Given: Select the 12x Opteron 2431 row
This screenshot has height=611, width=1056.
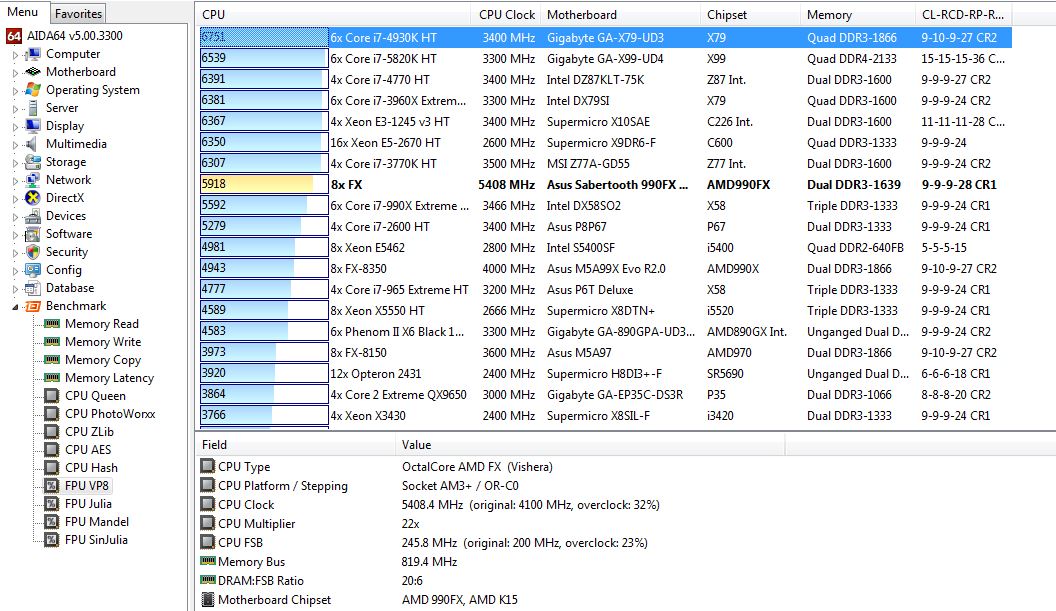Looking at the screenshot, I should coord(605,373).
